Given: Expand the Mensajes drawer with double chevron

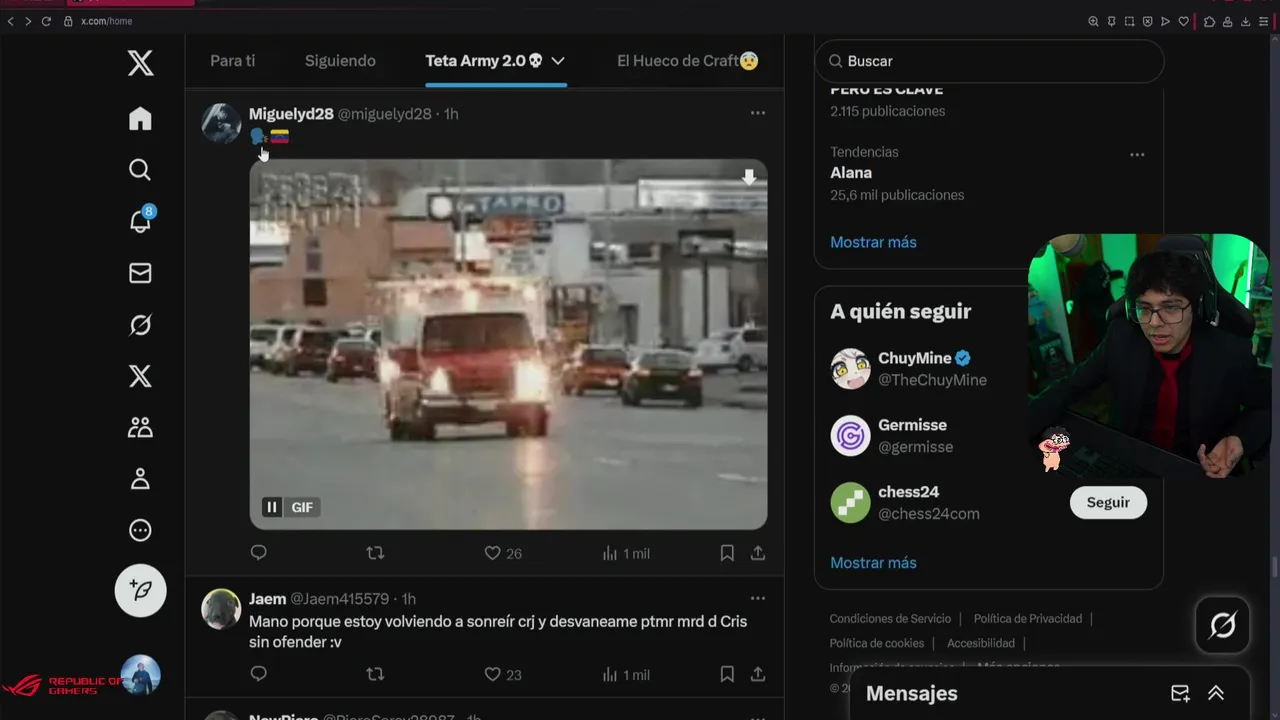Looking at the screenshot, I should [1216, 693].
